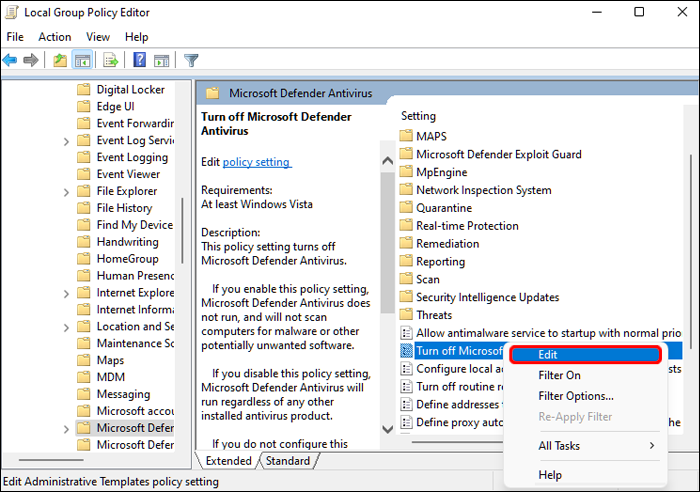Toggle the Show/Hide Action Pane icon

point(160,60)
